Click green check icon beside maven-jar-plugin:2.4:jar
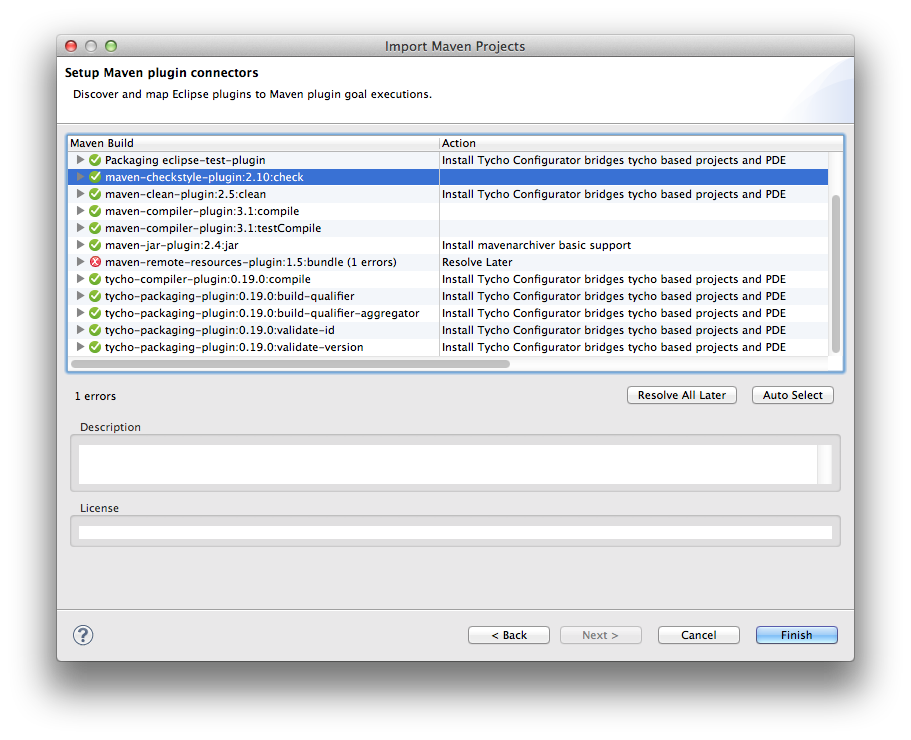Screen dimensions: 911x740 95,245
